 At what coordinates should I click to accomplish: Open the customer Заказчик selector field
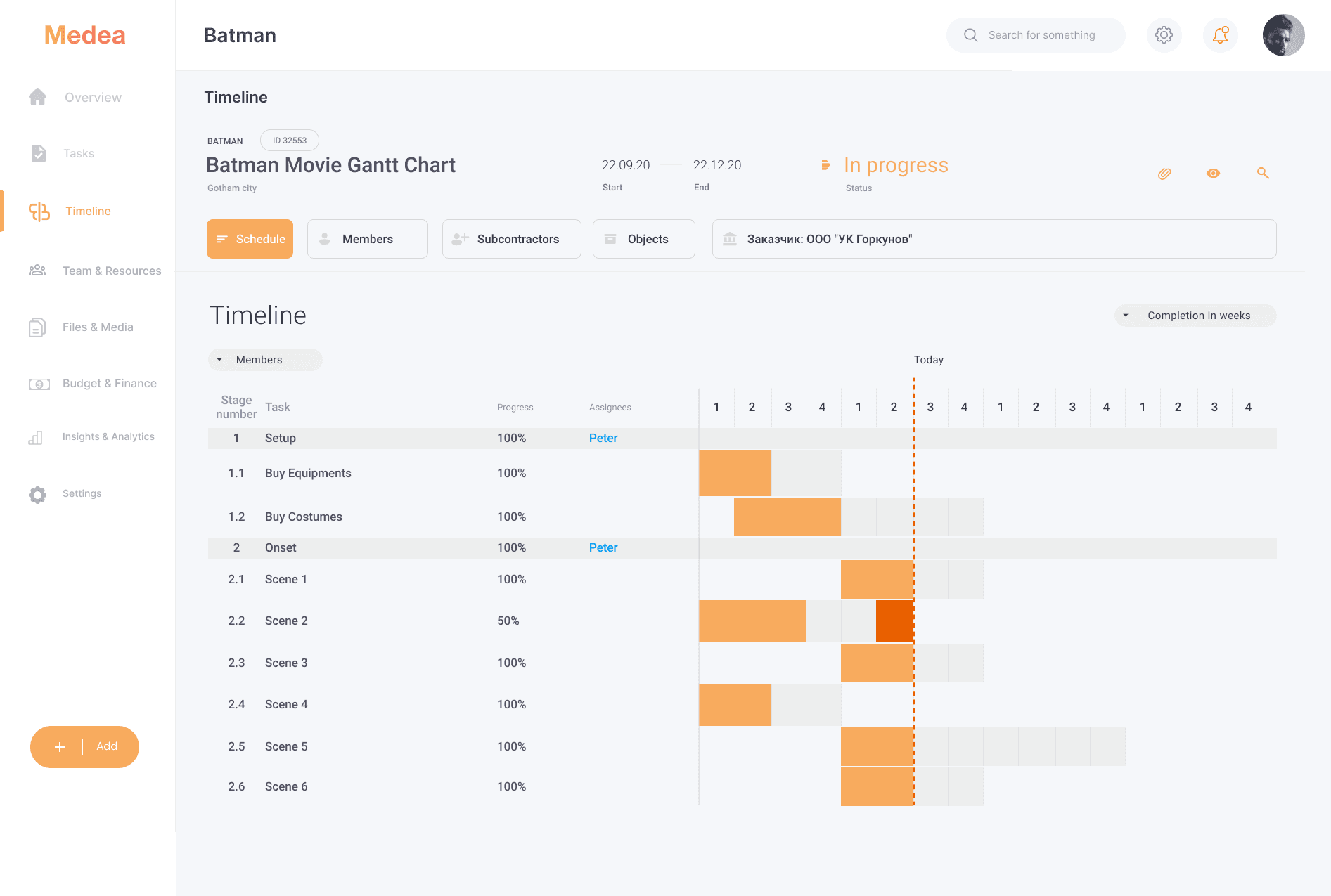click(994, 239)
